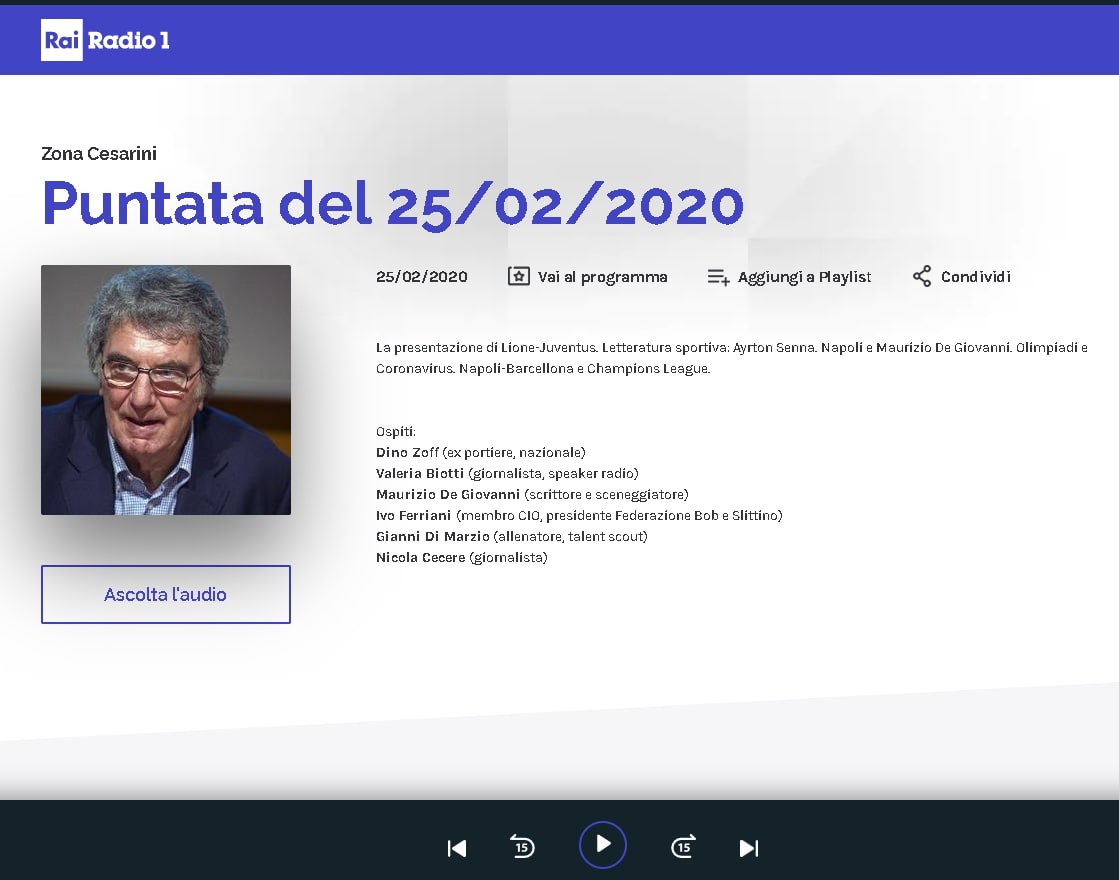Rewind 15 seconds in the player
This screenshot has width=1119, height=880.
[522, 847]
